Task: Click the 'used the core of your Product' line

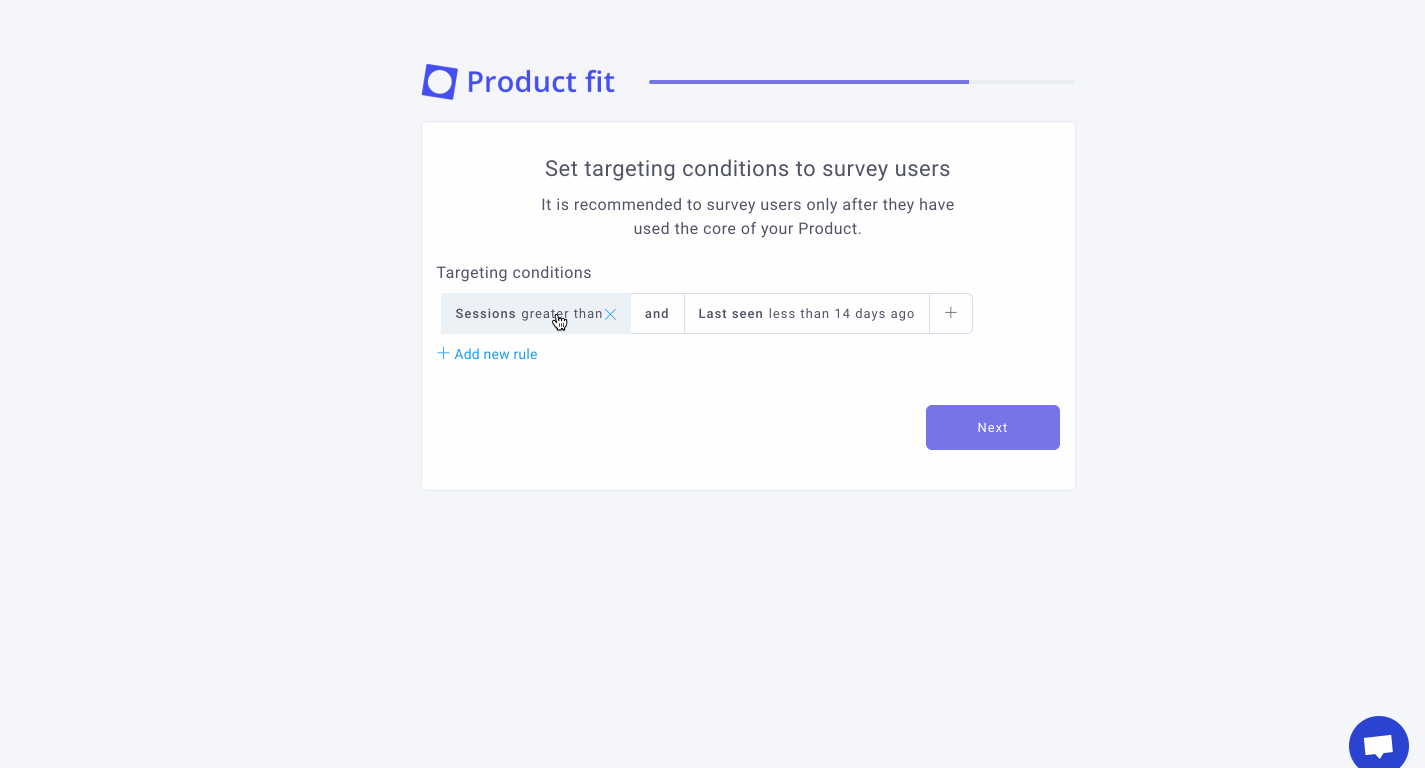Action: point(748,228)
